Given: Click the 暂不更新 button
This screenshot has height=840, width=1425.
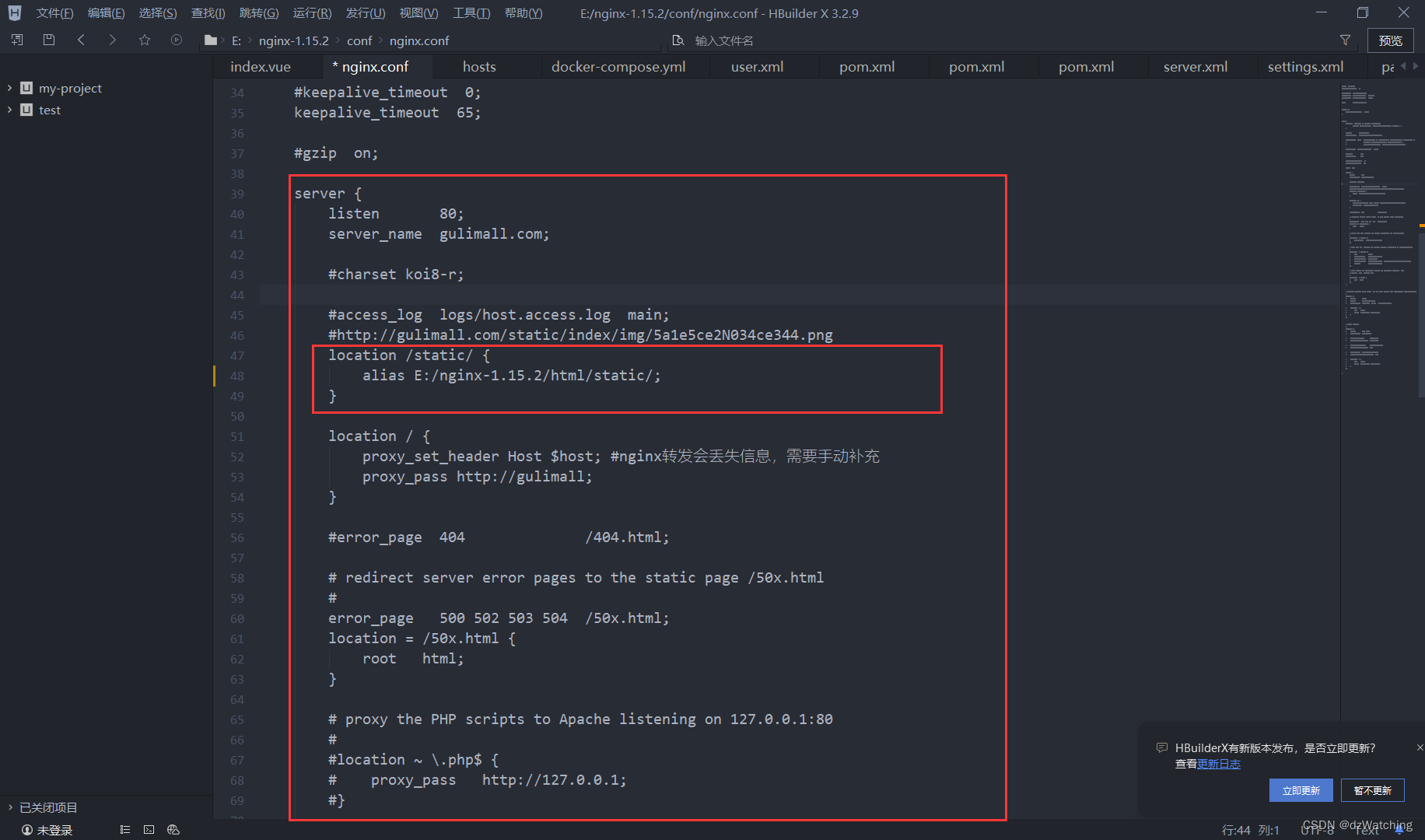Looking at the screenshot, I should [1372, 790].
